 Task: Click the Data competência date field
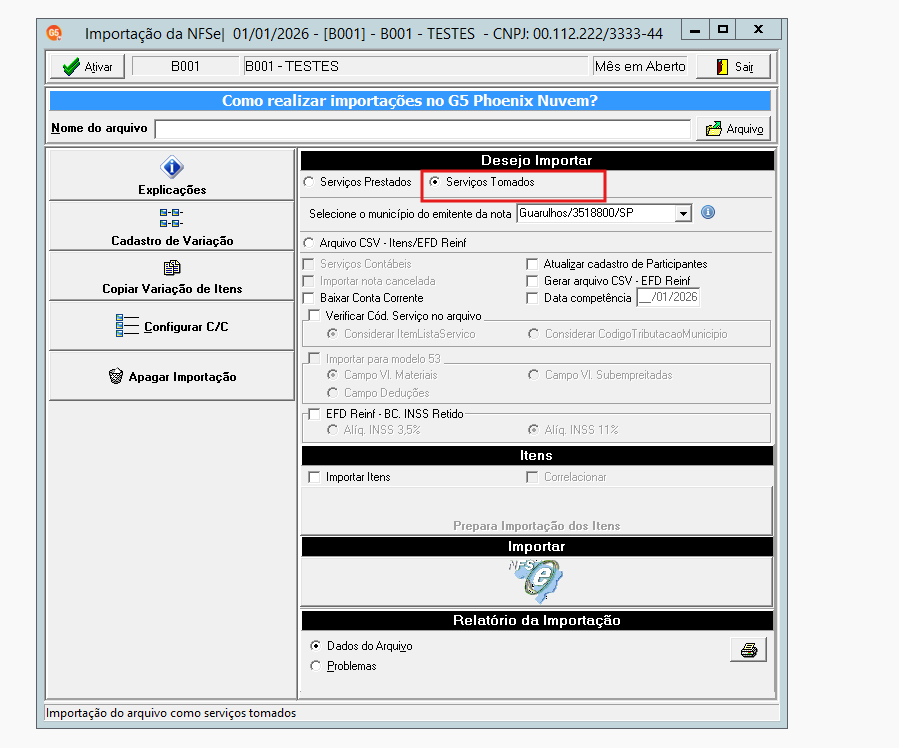click(x=668, y=297)
